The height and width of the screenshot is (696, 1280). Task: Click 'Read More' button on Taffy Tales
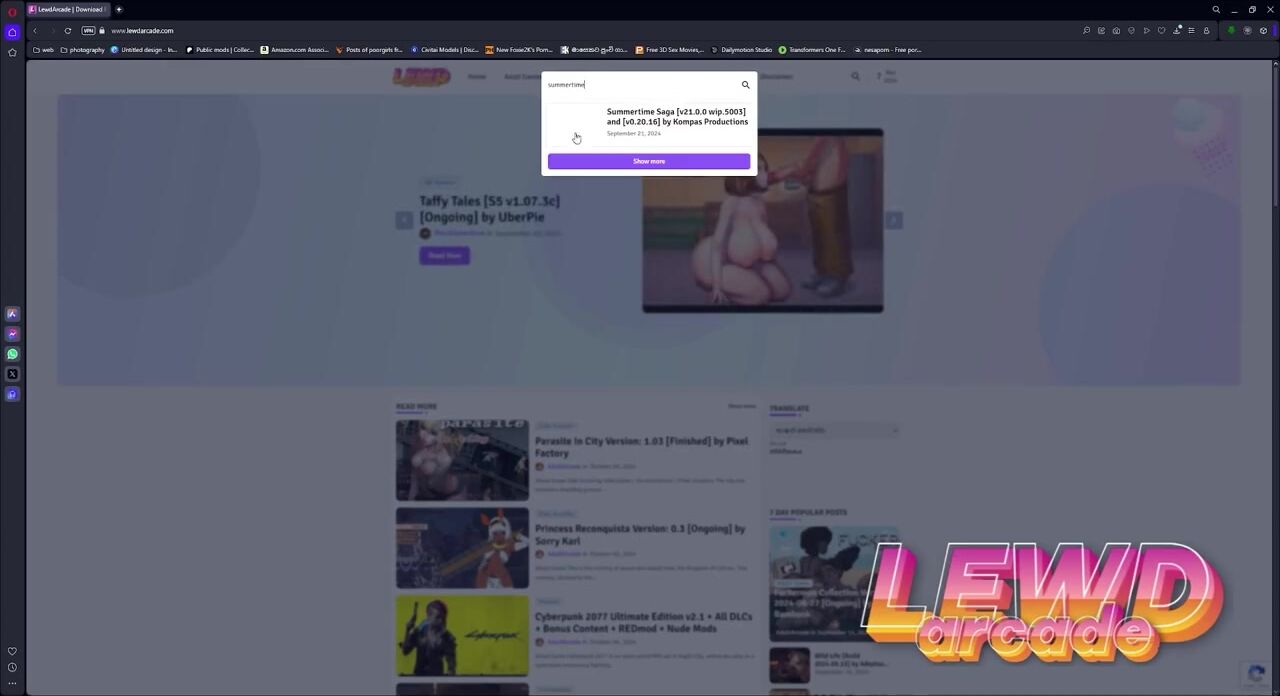pyautogui.click(x=445, y=256)
